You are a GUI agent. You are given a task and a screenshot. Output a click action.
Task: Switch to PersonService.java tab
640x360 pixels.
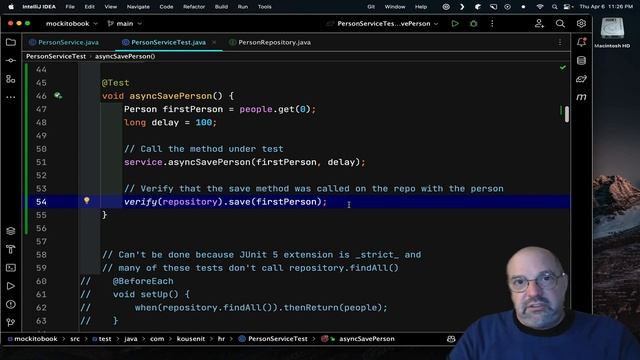click(x=64, y=42)
